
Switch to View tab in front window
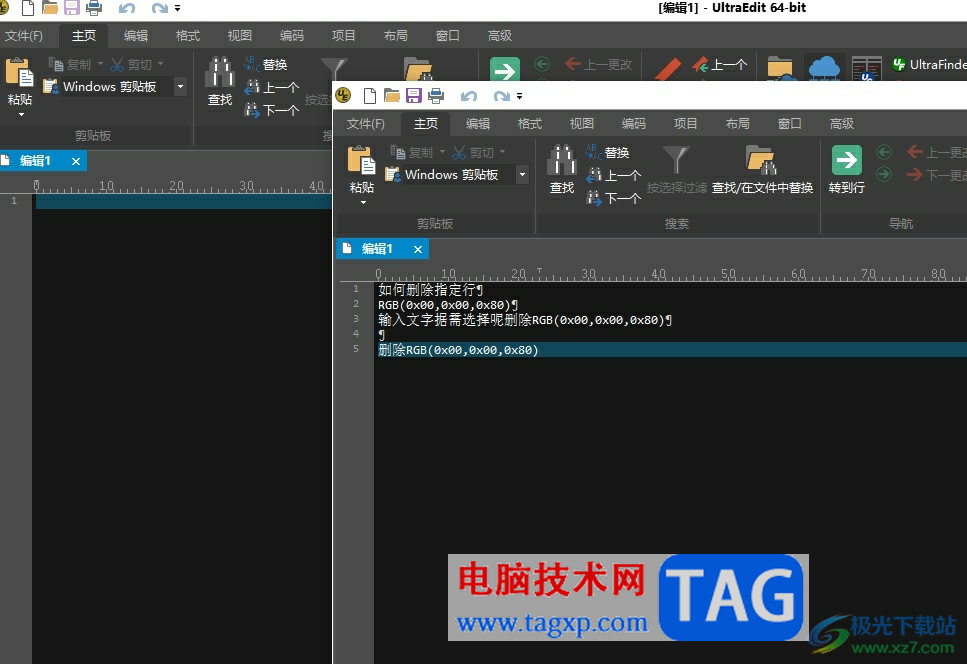click(582, 123)
